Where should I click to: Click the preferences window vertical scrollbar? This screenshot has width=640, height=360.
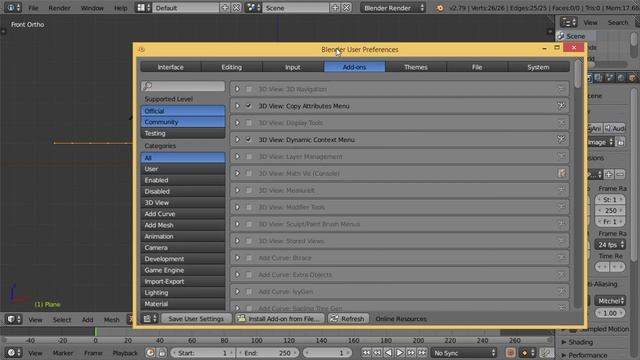pos(578,74)
